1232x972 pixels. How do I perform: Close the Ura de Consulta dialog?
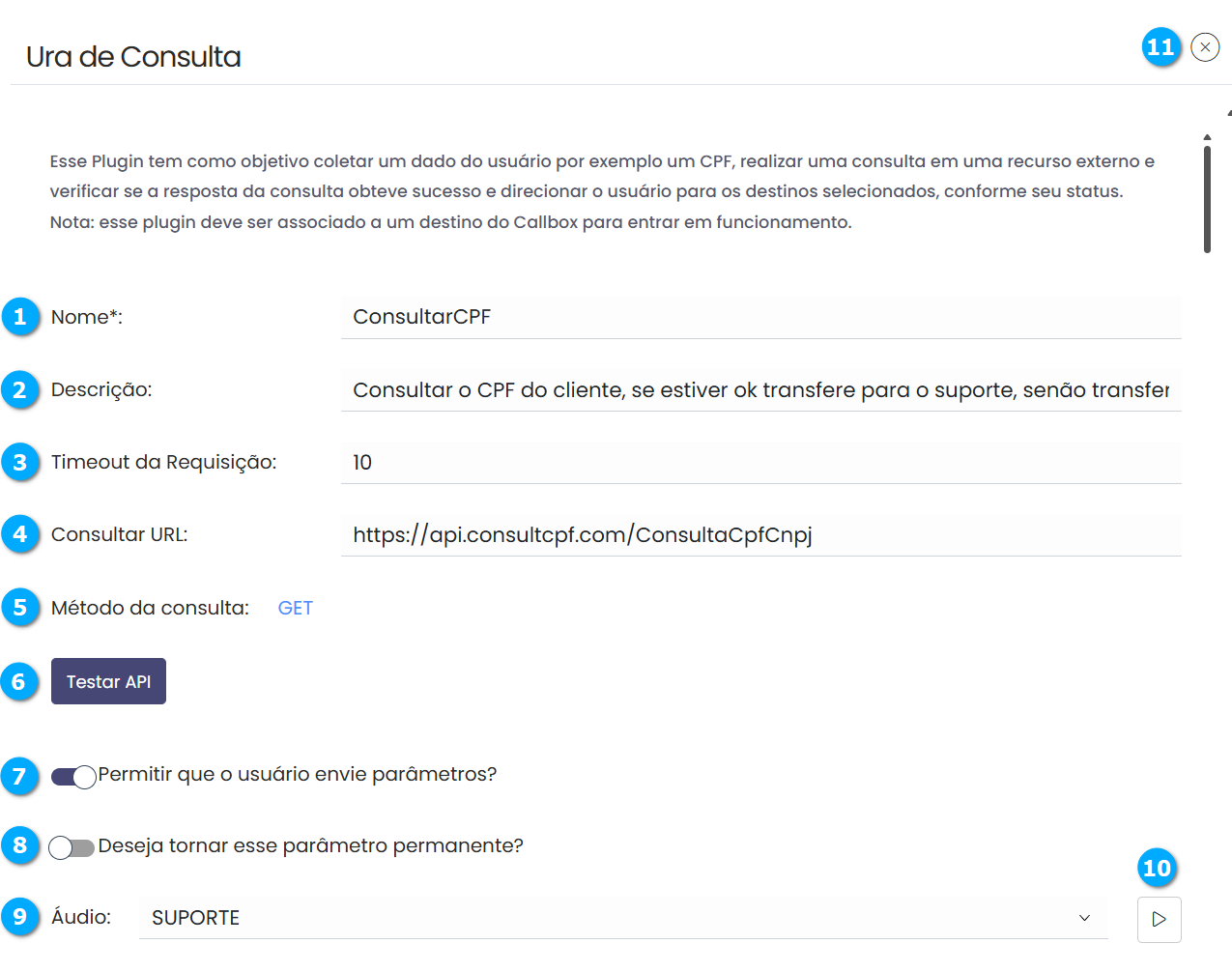(1205, 47)
